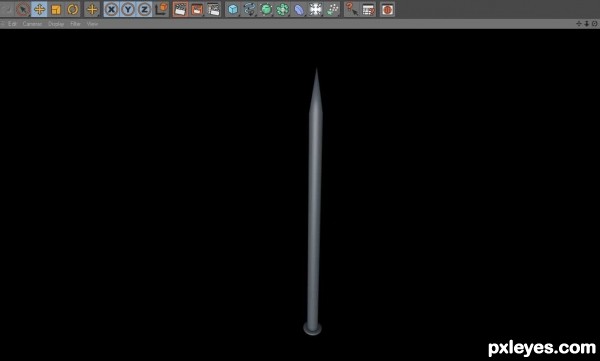Open the viewport Edit menu

pos(12,24)
